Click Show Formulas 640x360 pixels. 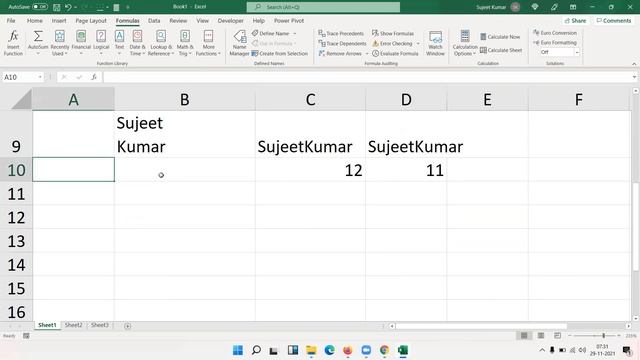pyautogui.click(x=393, y=33)
